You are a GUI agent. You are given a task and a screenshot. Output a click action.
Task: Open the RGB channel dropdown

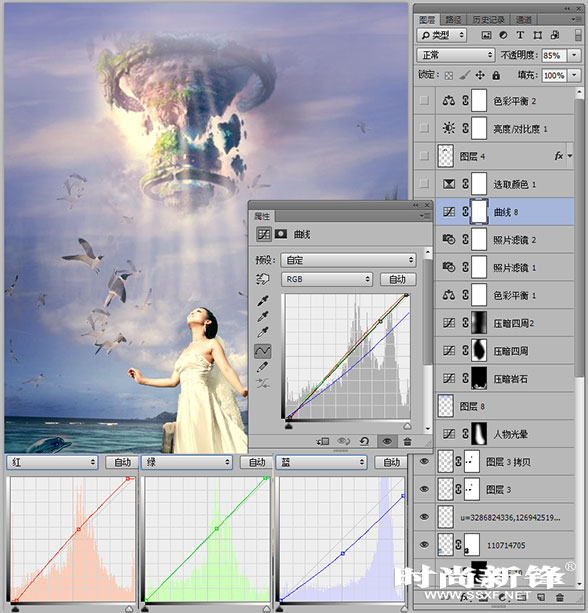point(326,279)
